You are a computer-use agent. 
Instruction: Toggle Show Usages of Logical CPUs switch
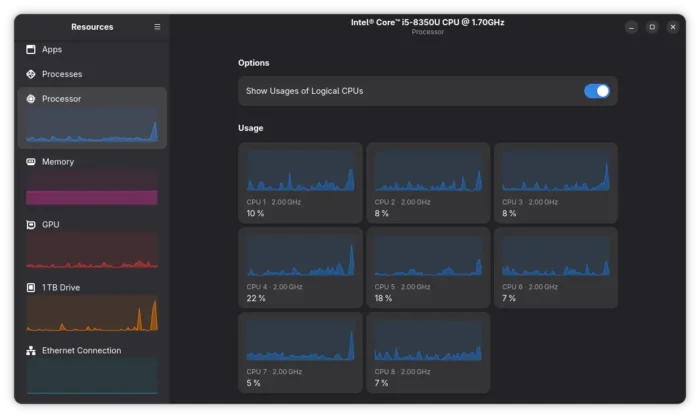pos(596,91)
